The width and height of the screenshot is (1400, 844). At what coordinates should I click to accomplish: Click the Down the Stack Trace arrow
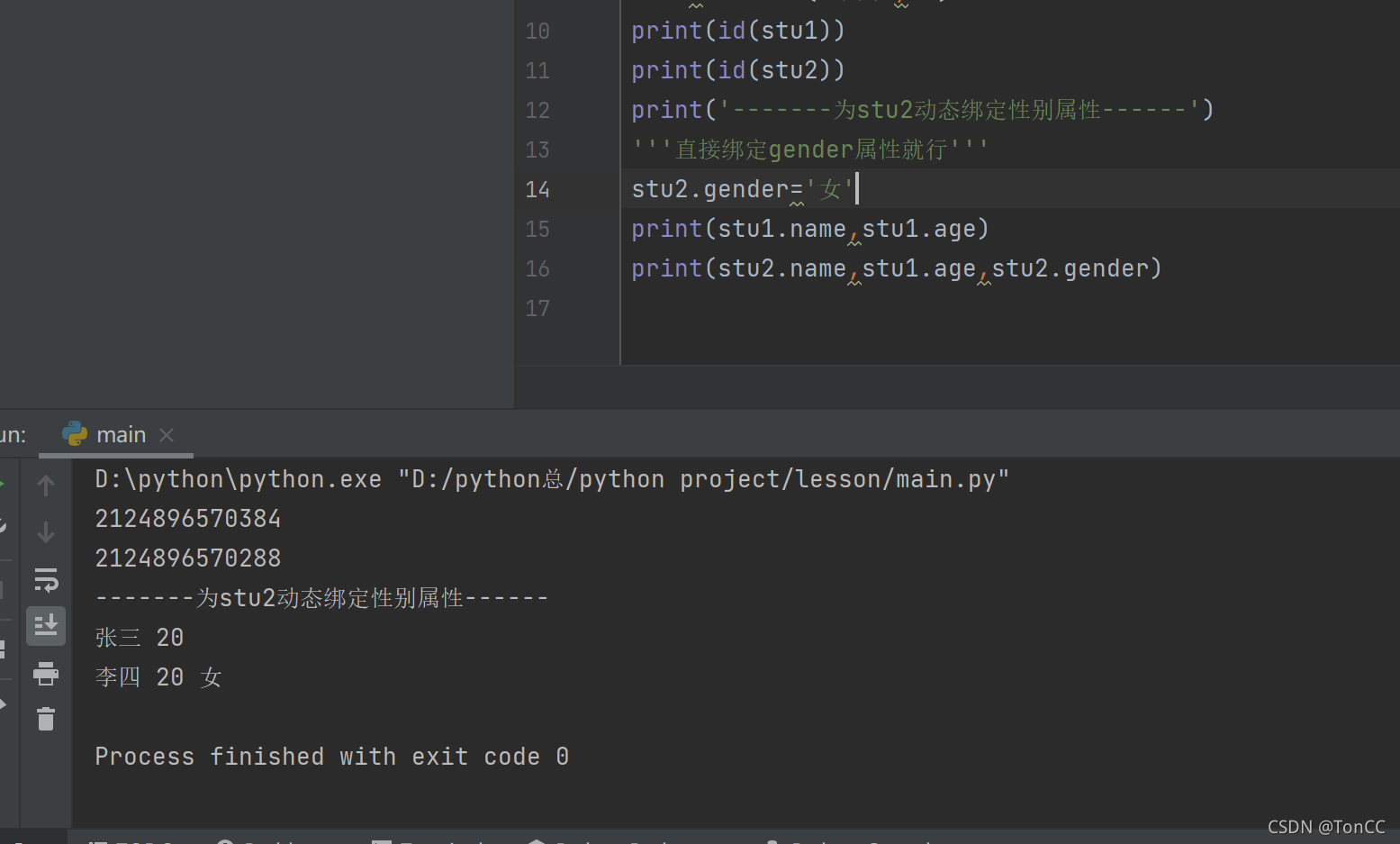46,532
